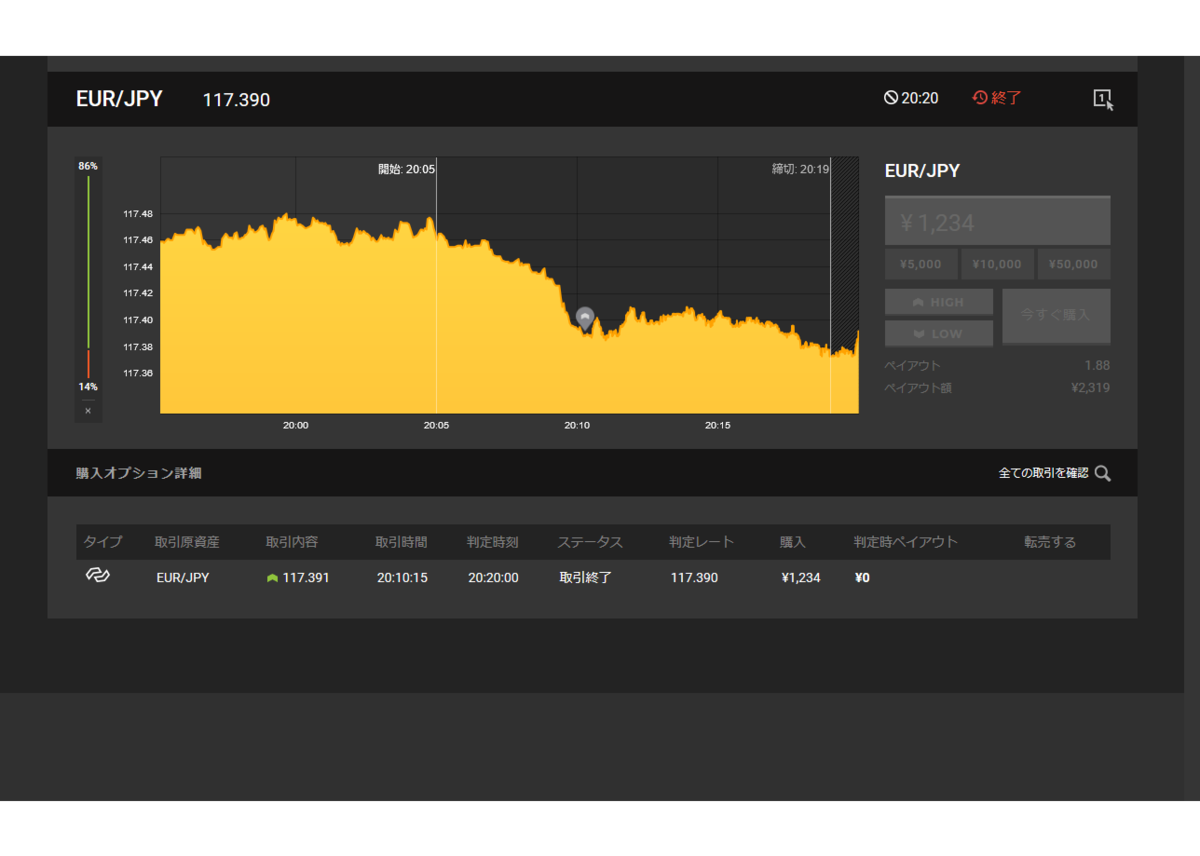Click the タイプ column header
Image resolution: width=1200 pixels, height=856 pixels.
[x=103, y=542]
